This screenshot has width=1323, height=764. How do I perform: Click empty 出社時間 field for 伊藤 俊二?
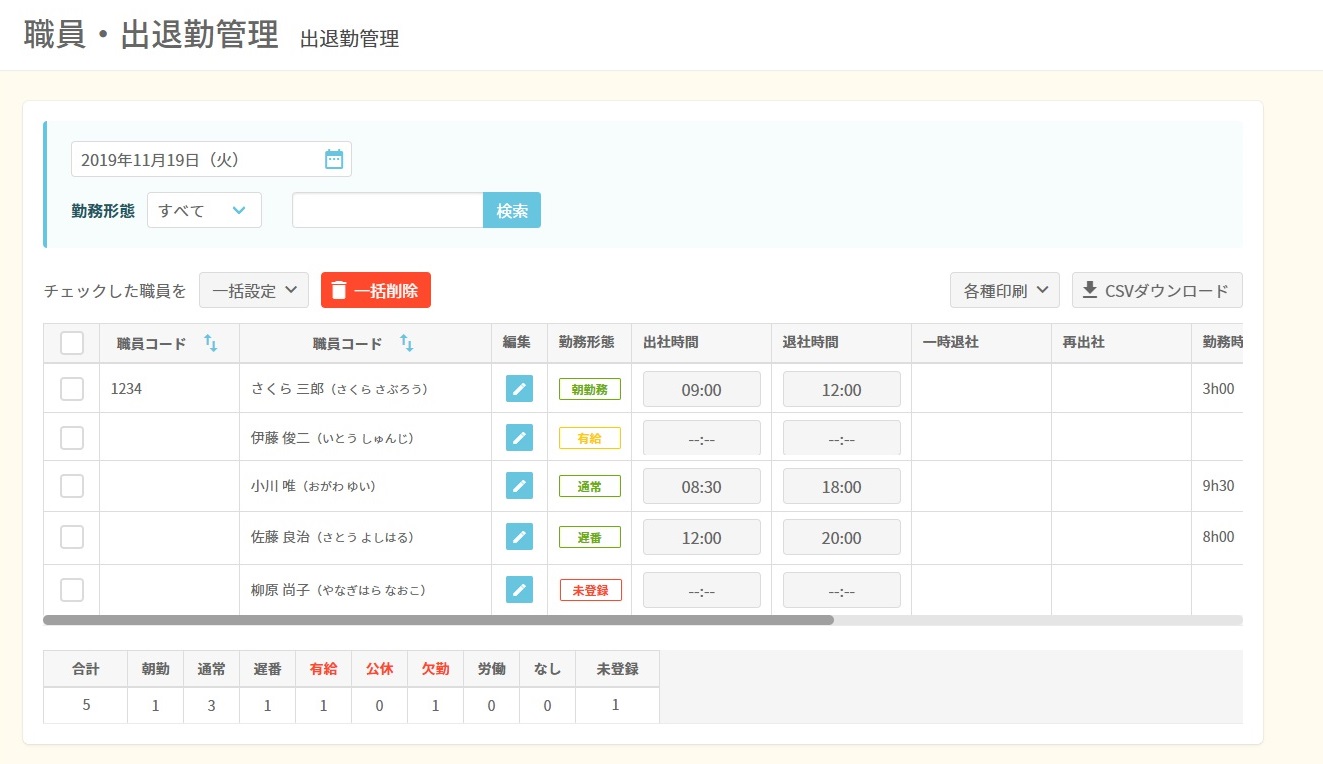pos(701,438)
